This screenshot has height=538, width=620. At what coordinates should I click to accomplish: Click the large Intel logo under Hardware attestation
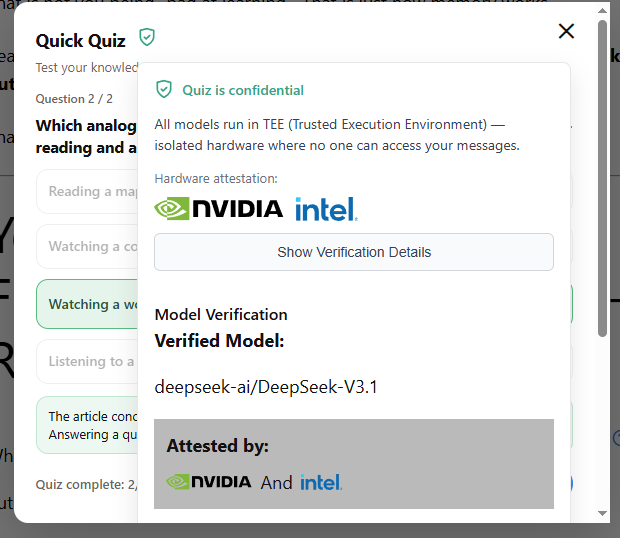pyautogui.click(x=327, y=209)
